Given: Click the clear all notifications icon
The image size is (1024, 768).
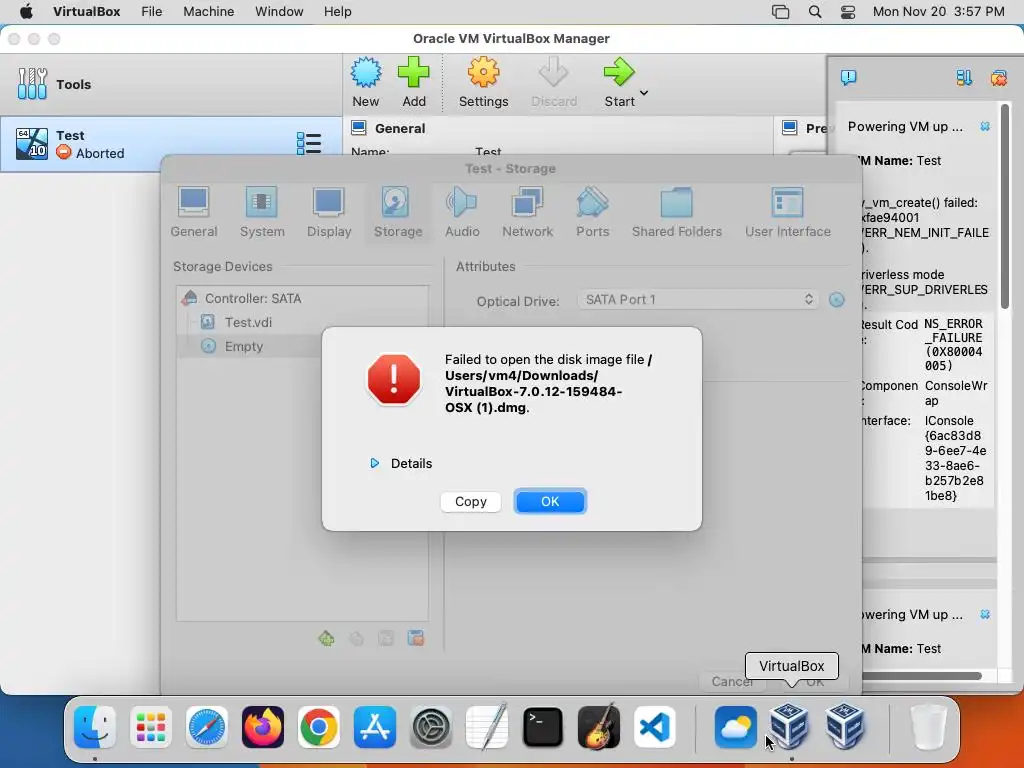Looking at the screenshot, I should coord(999,78).
